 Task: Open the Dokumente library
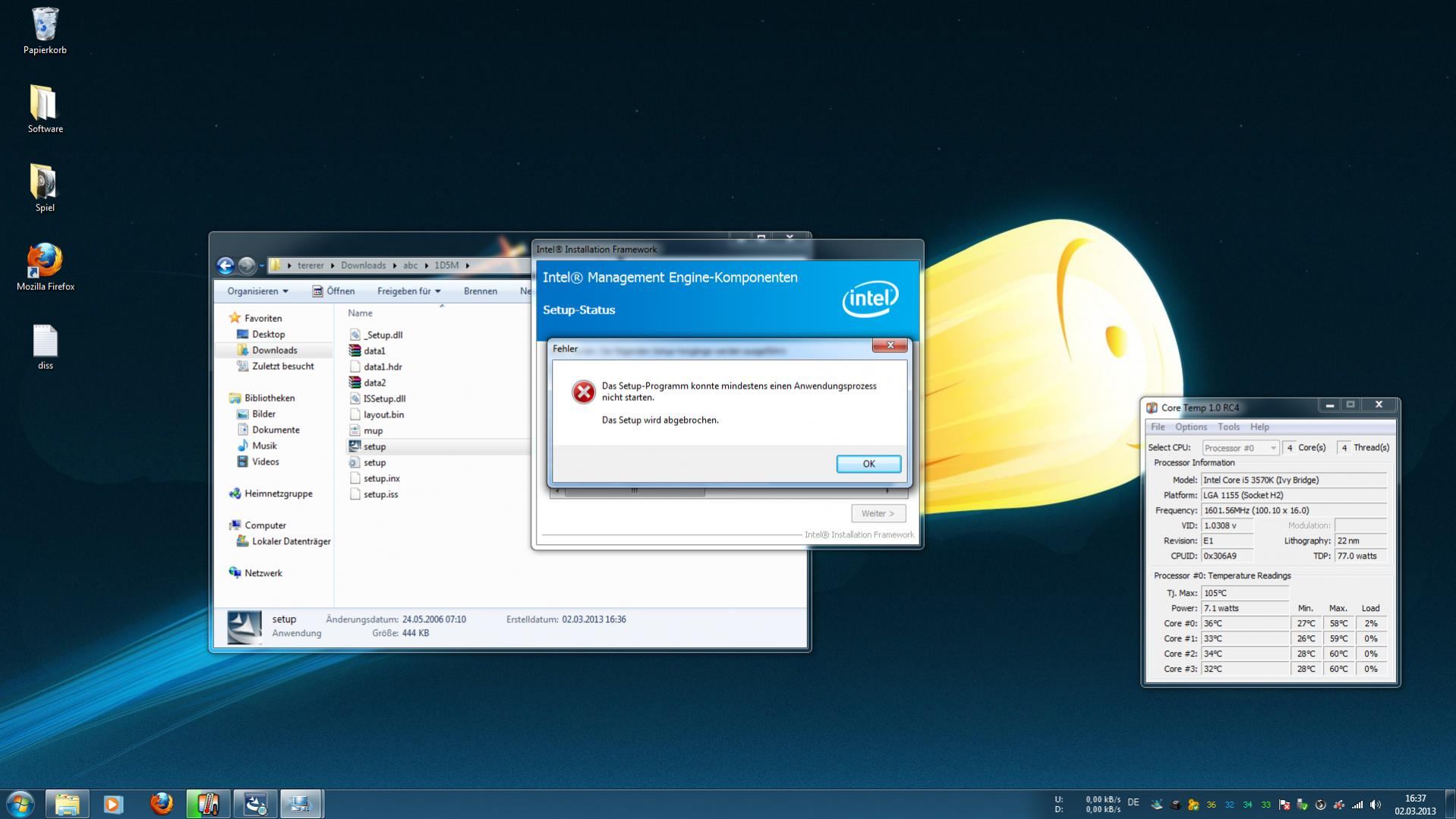pos(276,430)
